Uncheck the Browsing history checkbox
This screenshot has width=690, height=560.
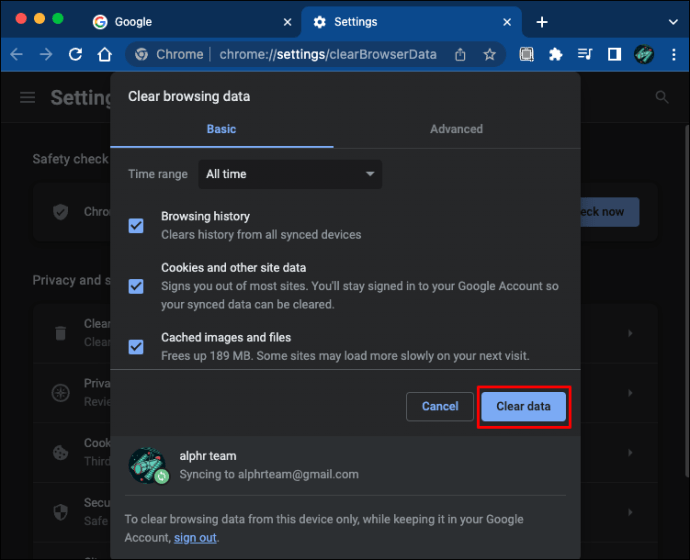click(136, 225)
